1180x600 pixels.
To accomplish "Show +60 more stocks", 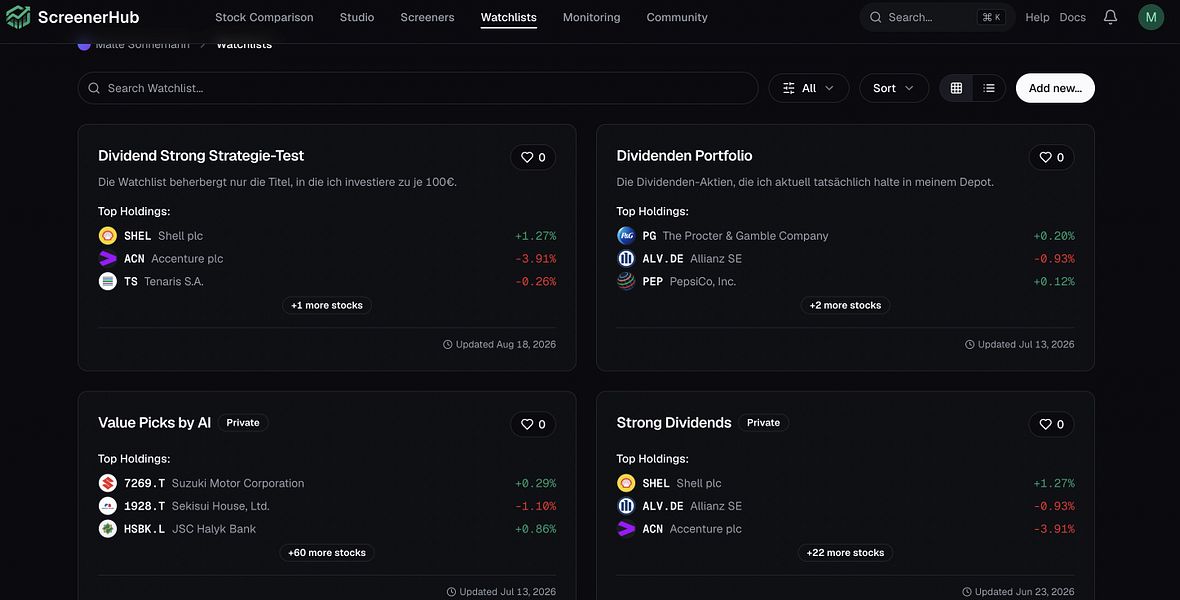I will [327, 553].
